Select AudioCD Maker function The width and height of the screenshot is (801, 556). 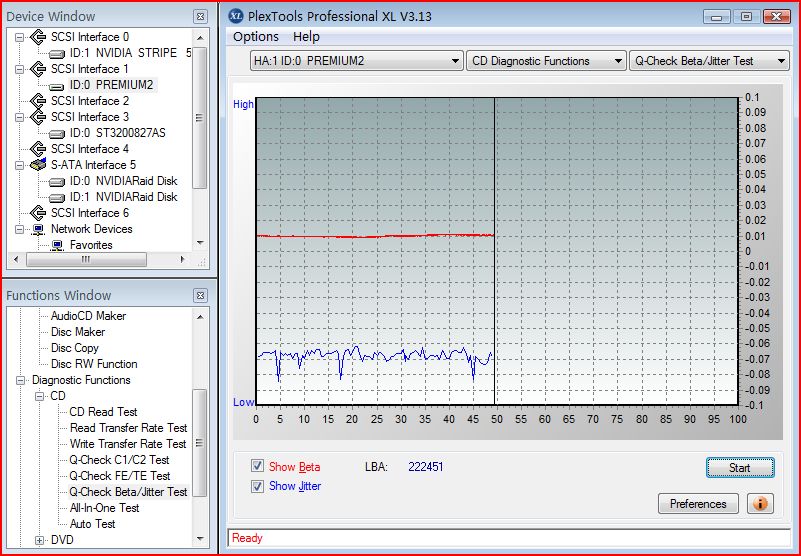[x=88, y=316]
